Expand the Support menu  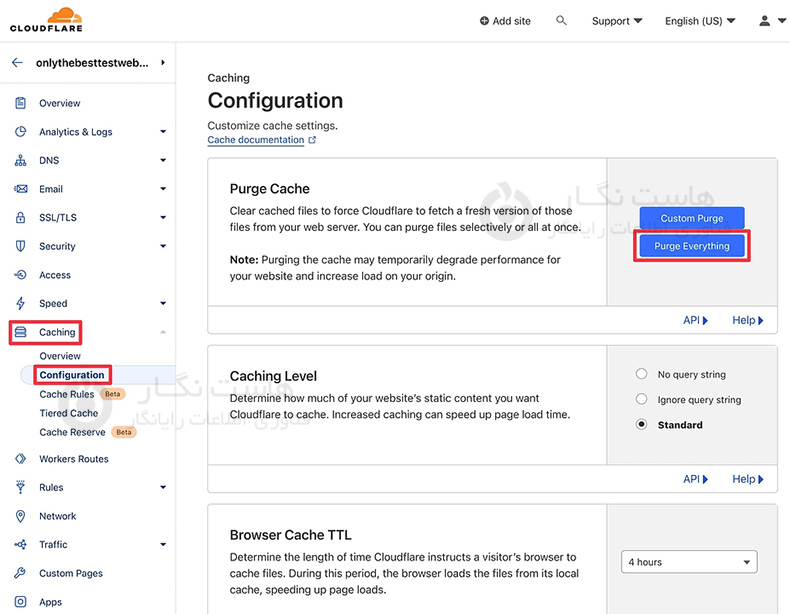pos(617,21)
